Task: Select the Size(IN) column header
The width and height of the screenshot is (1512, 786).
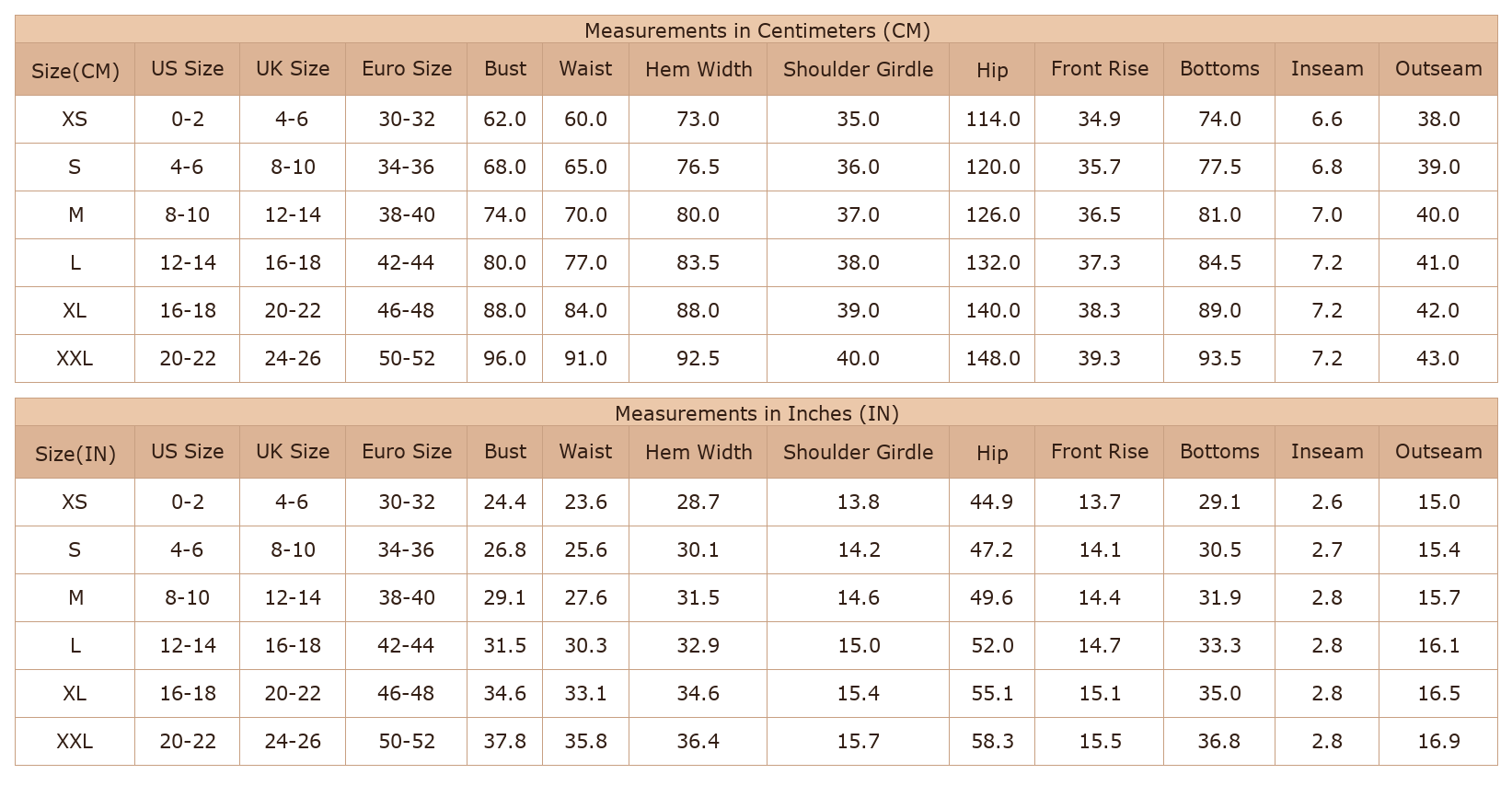Action: (75, 453)
